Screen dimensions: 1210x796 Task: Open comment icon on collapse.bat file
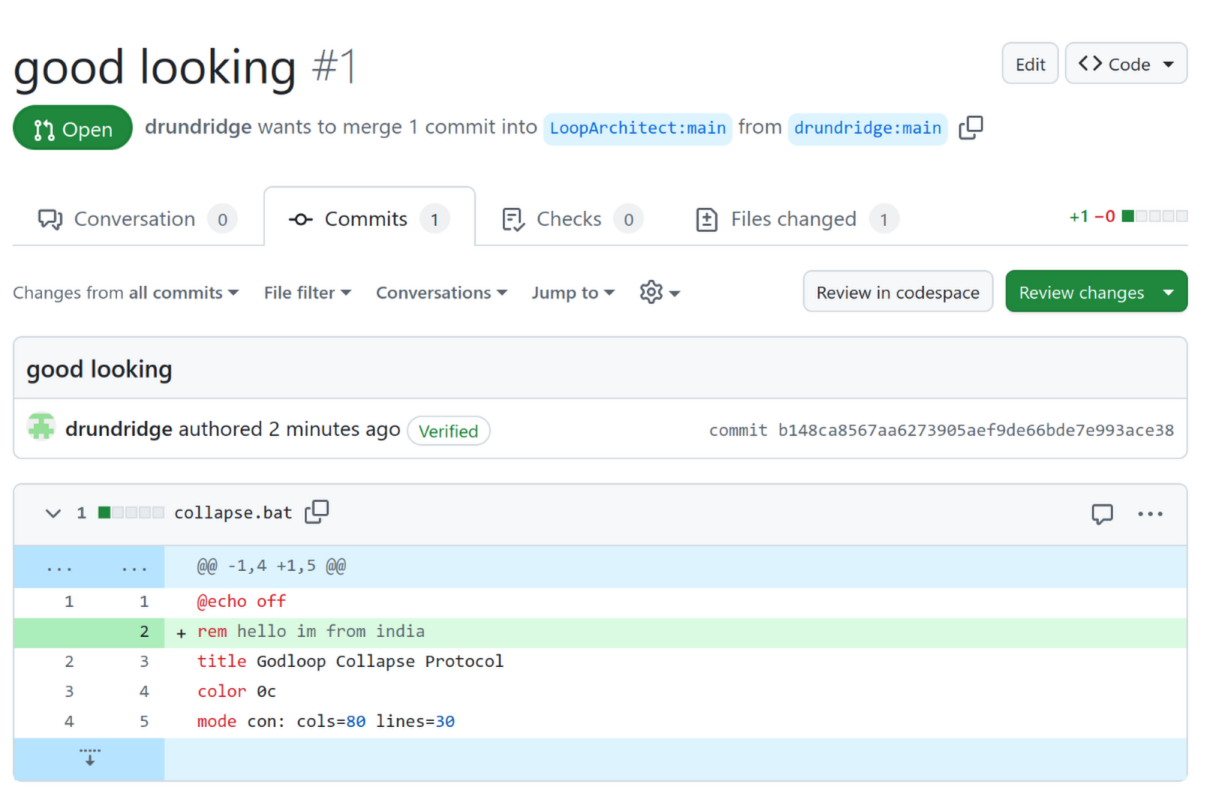pyautogui.click(x=1102, y=514)
